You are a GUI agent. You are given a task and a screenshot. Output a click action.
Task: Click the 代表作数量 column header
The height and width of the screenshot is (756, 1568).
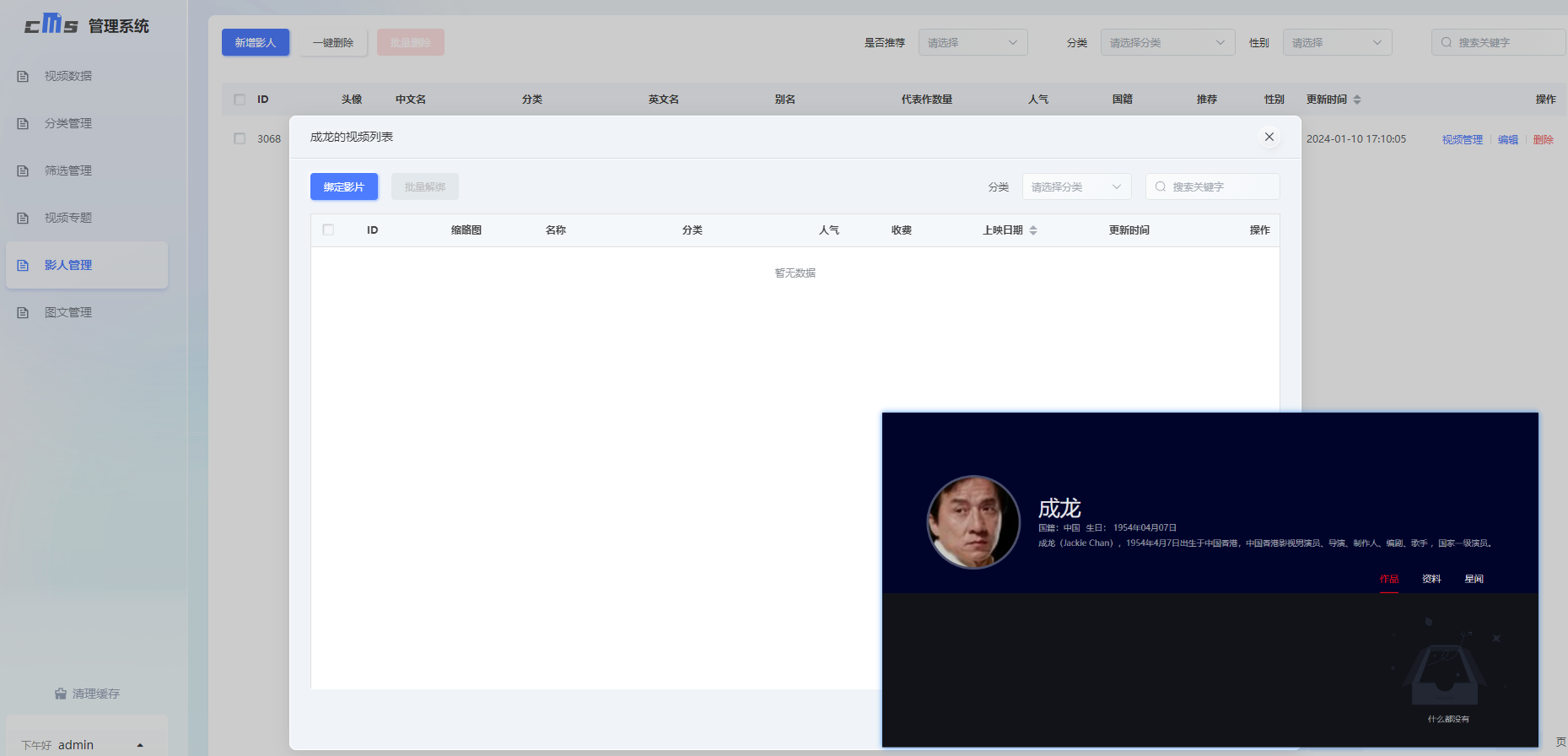[927, 100]
